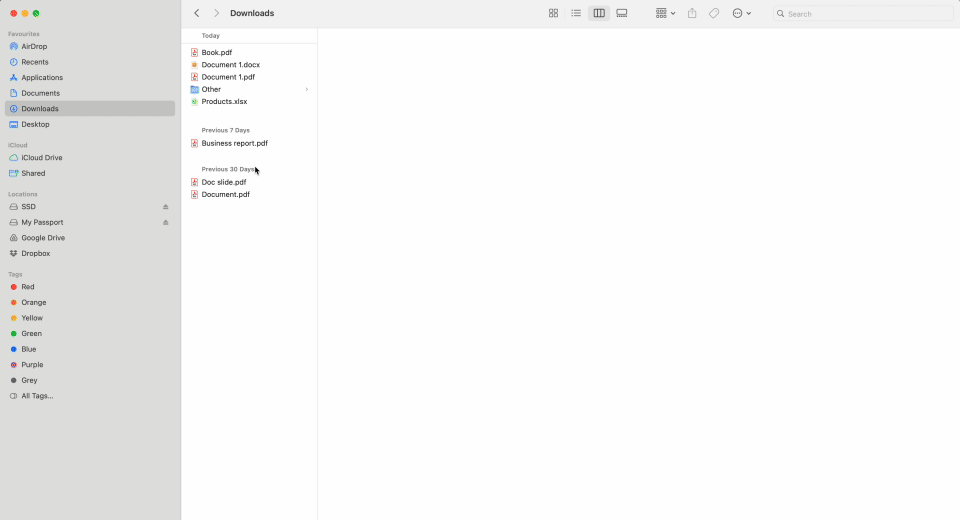Switch to list view
The width and height of the screenshot is (960, 520).
[576, 13]
